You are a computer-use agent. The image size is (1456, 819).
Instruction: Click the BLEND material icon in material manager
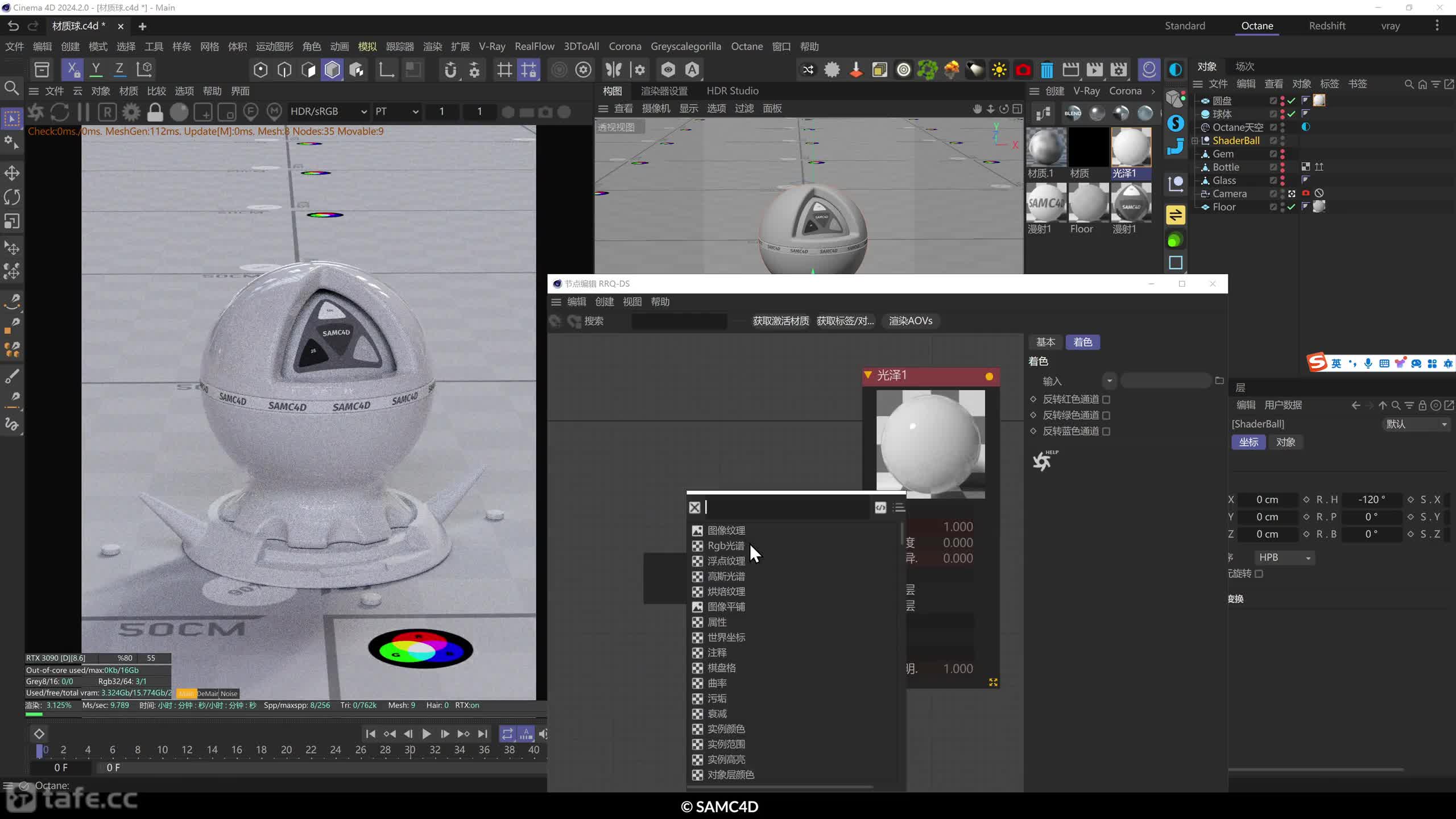point(1073,113)
